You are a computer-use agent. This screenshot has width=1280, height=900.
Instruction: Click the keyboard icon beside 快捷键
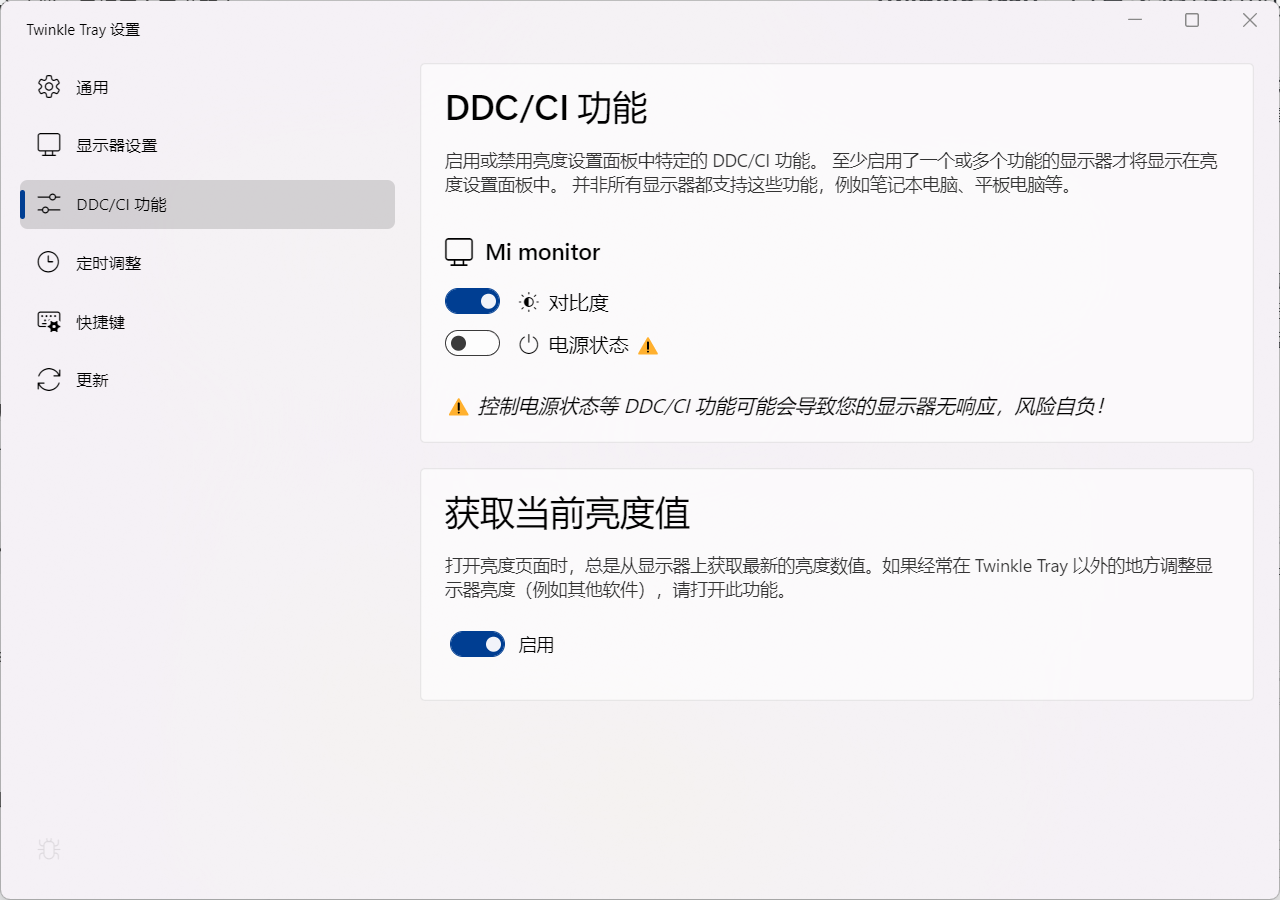[x=48, y=321]
